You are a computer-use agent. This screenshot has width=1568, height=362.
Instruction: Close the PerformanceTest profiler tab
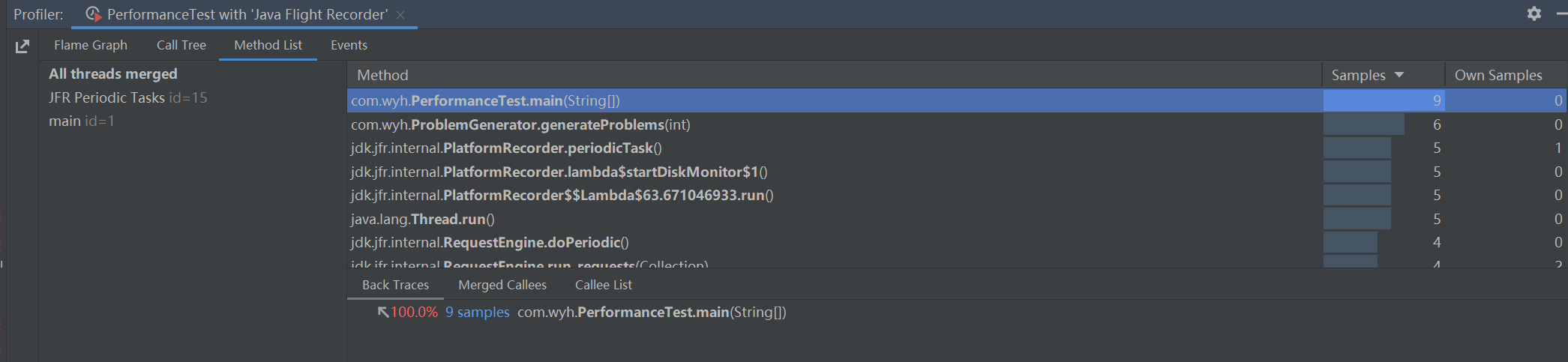point(400,15)
